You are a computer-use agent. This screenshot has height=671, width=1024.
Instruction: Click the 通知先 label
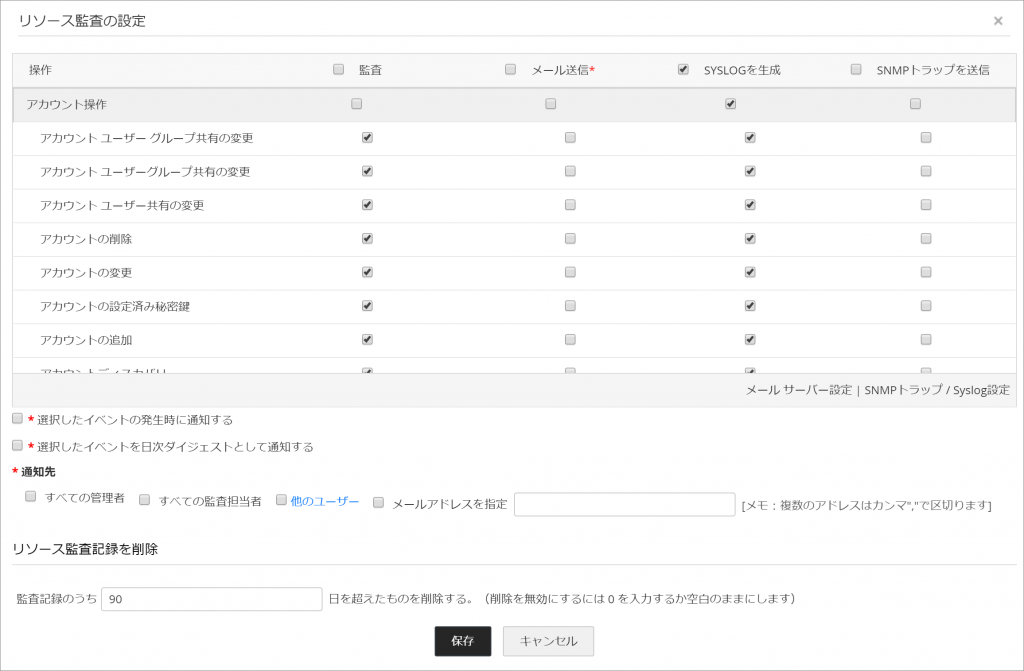pos(38,472)
